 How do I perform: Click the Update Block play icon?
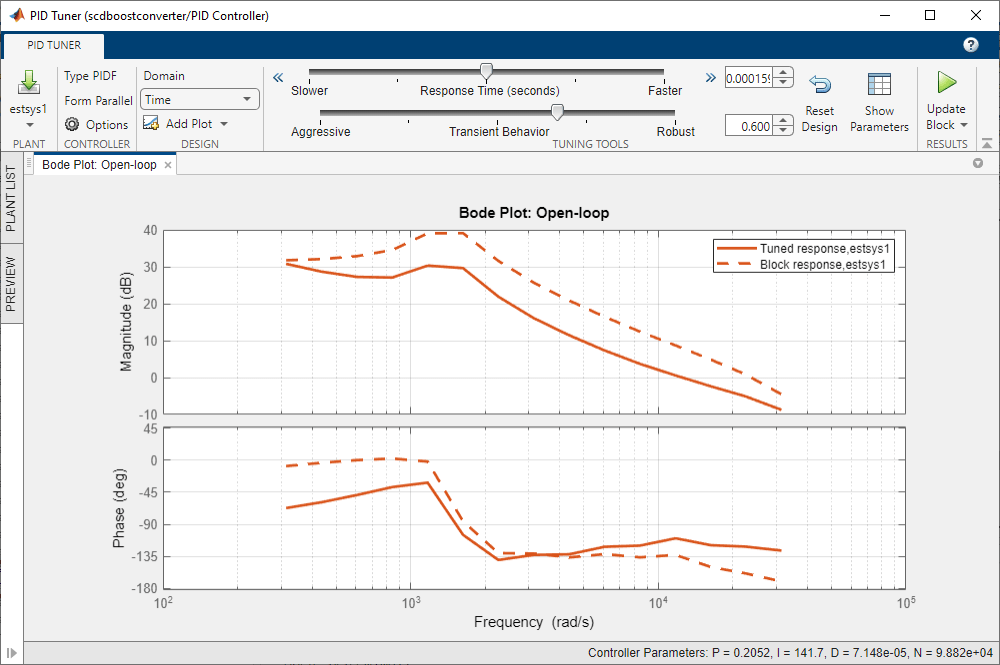[946, 82]
